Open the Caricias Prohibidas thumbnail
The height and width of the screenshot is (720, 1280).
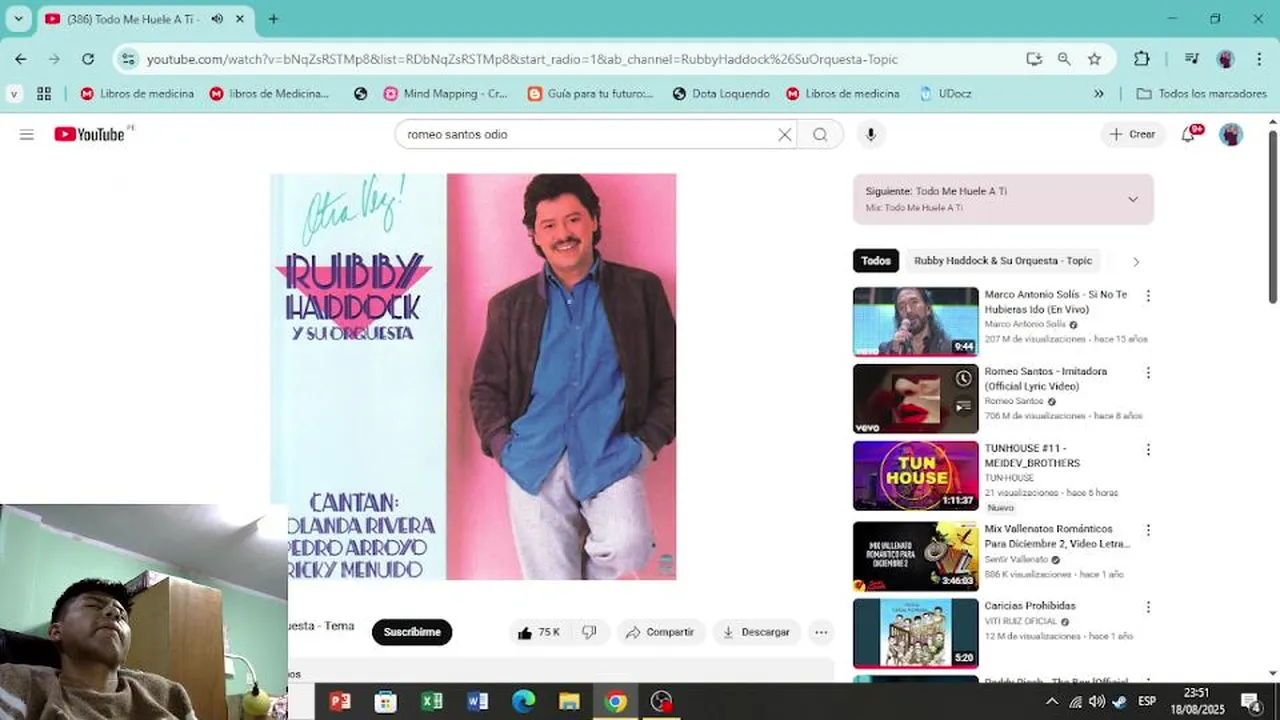coord(915,633)
